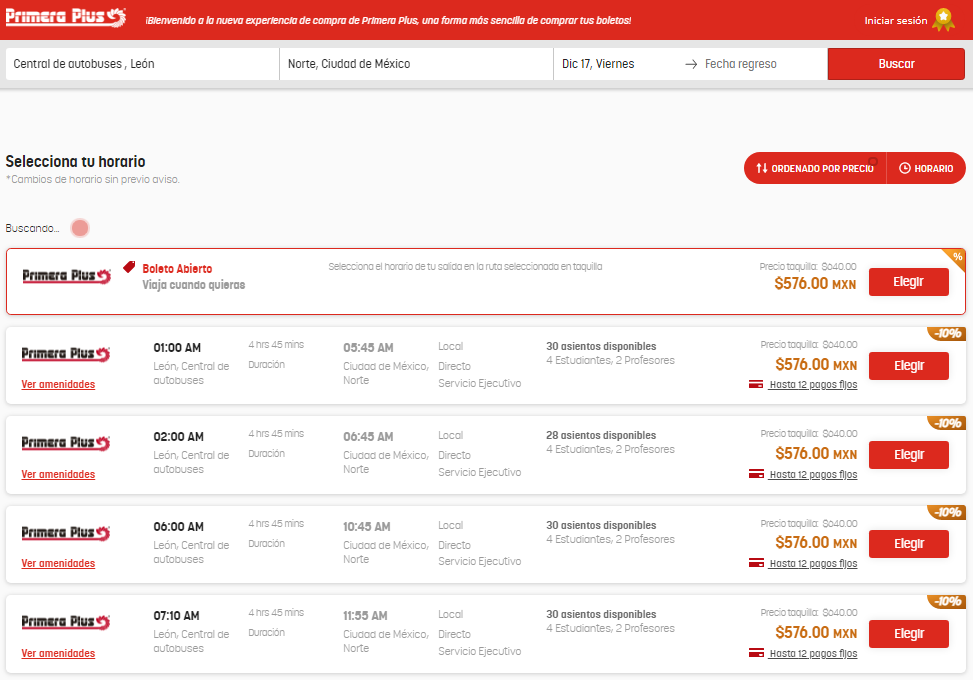The height and width of the screenshot is (680, 973).
Task: Click the Buscando loading spinner
Action: click(80, 228)
